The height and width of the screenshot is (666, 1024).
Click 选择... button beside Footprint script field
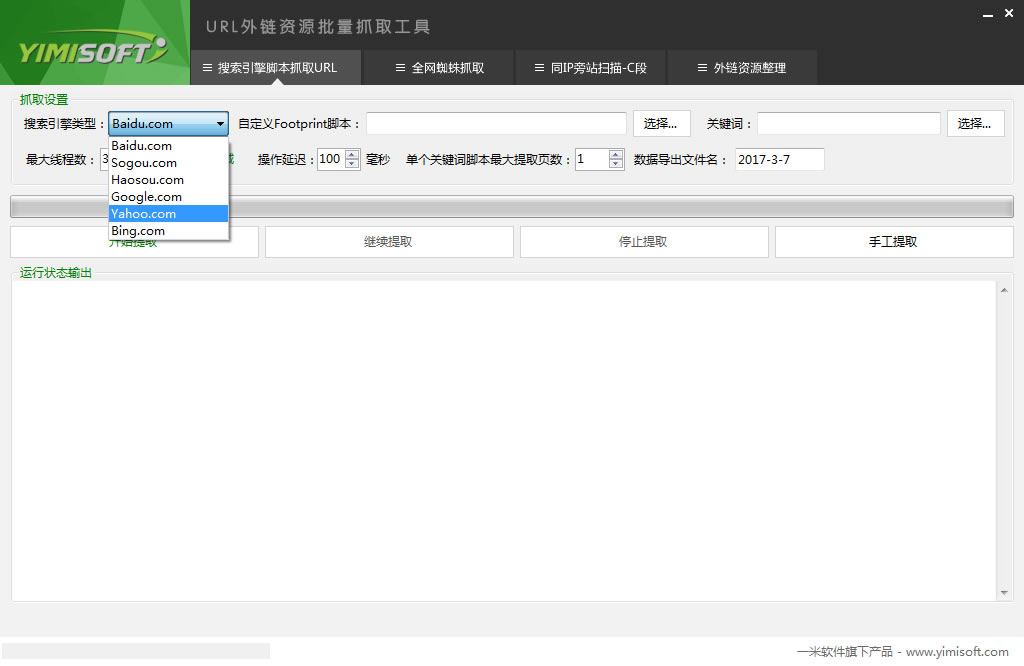pyautogui.click(x=661, y=123)
